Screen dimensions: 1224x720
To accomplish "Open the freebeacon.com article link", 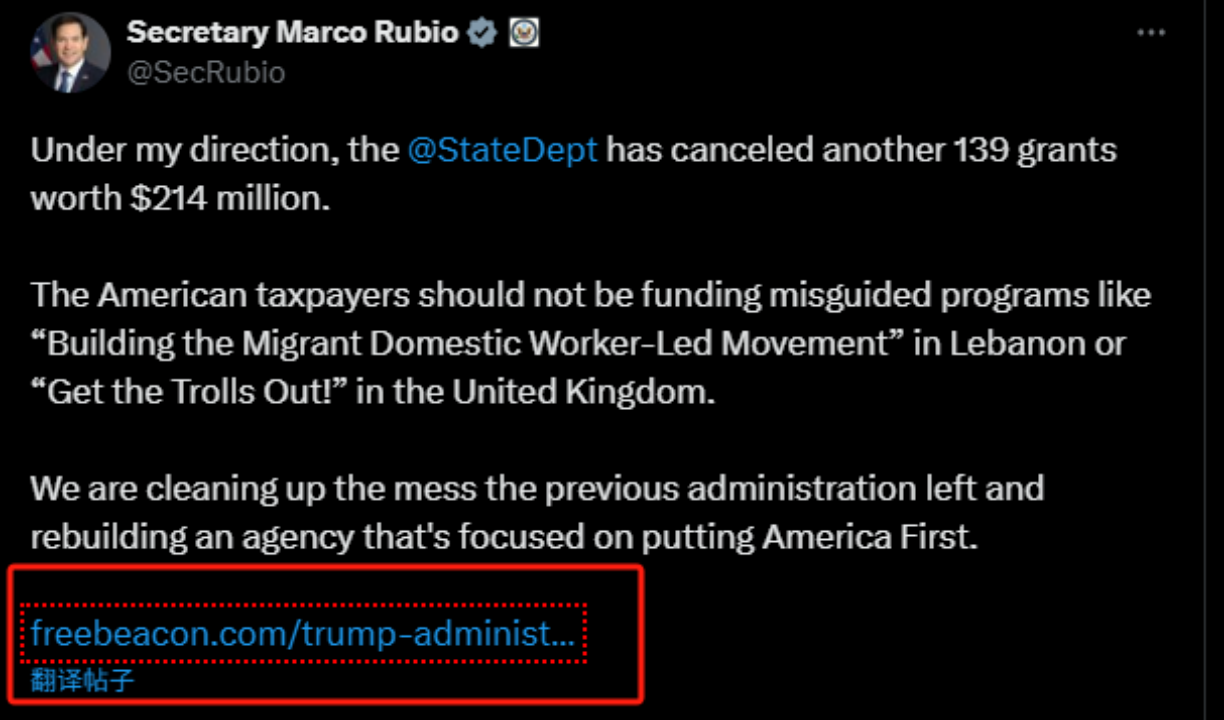I will (x=302, y=633).
